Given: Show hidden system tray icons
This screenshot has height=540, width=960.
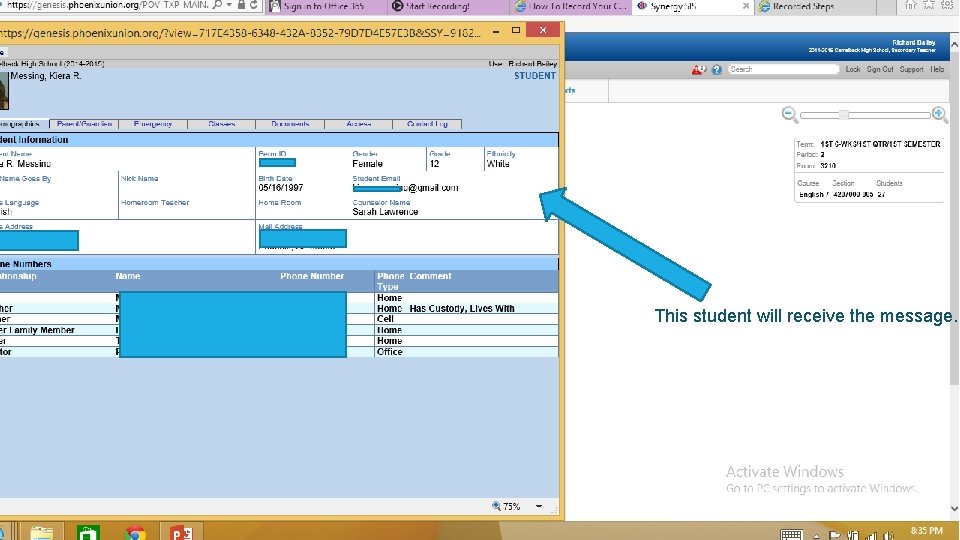Looking at the screenshot, I should 817,536.
